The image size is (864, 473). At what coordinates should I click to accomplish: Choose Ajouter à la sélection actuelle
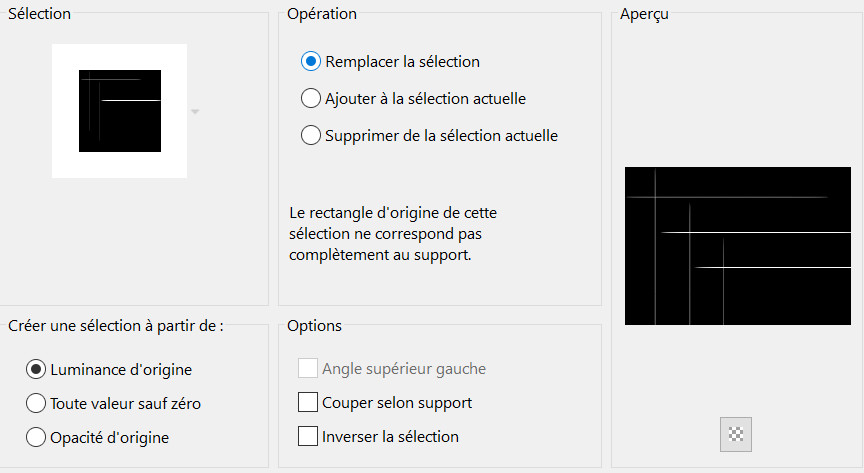pyautogui.click(x=310, y=98)
